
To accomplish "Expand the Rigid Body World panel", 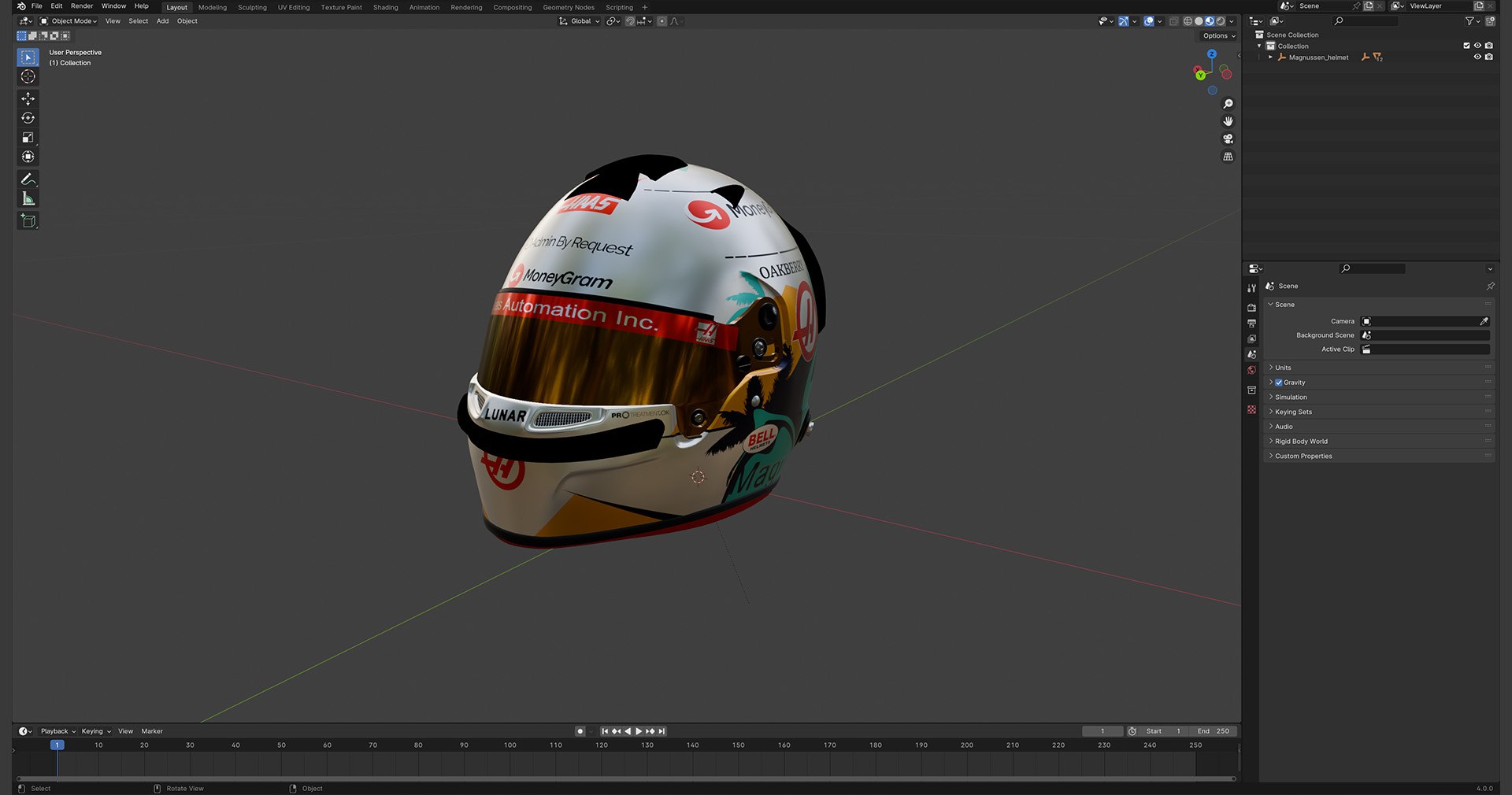I will (x=1379, y=442).
